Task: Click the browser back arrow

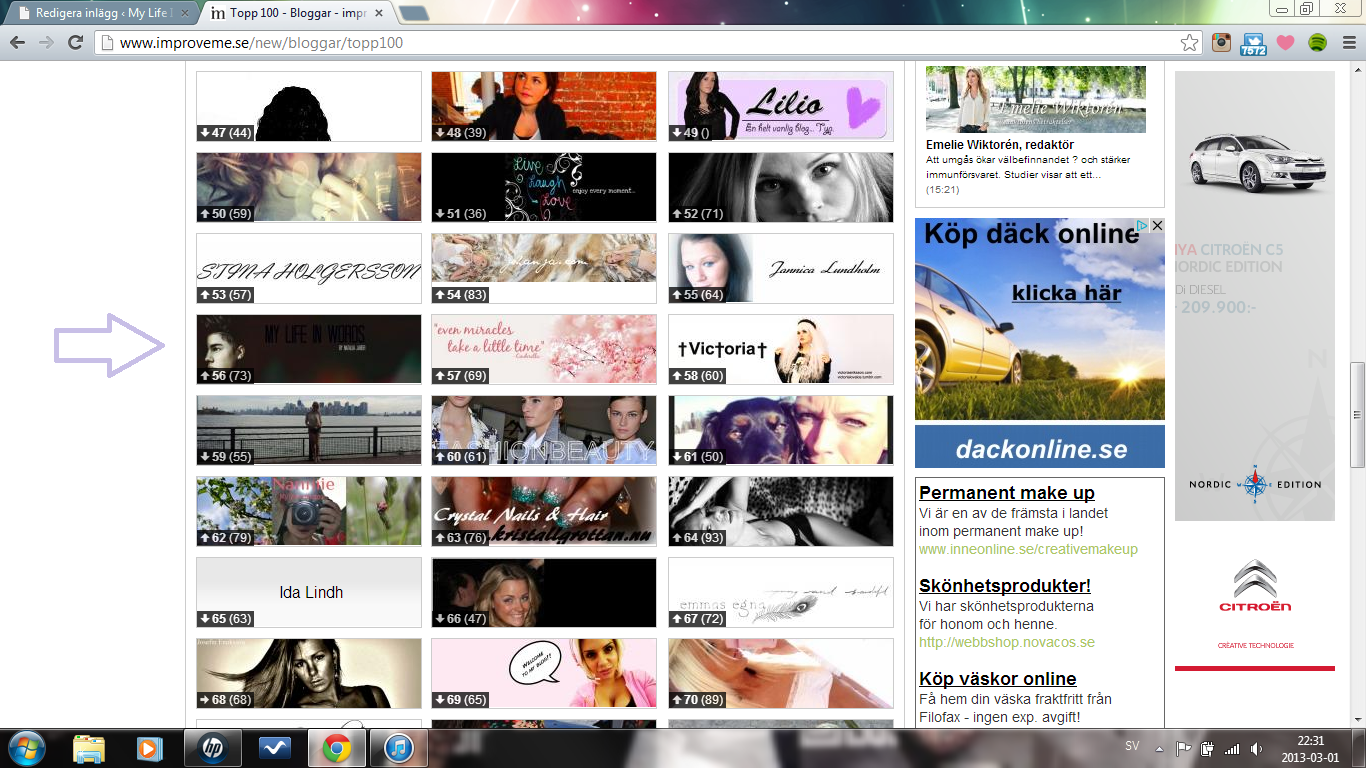Action: point(18,43)
